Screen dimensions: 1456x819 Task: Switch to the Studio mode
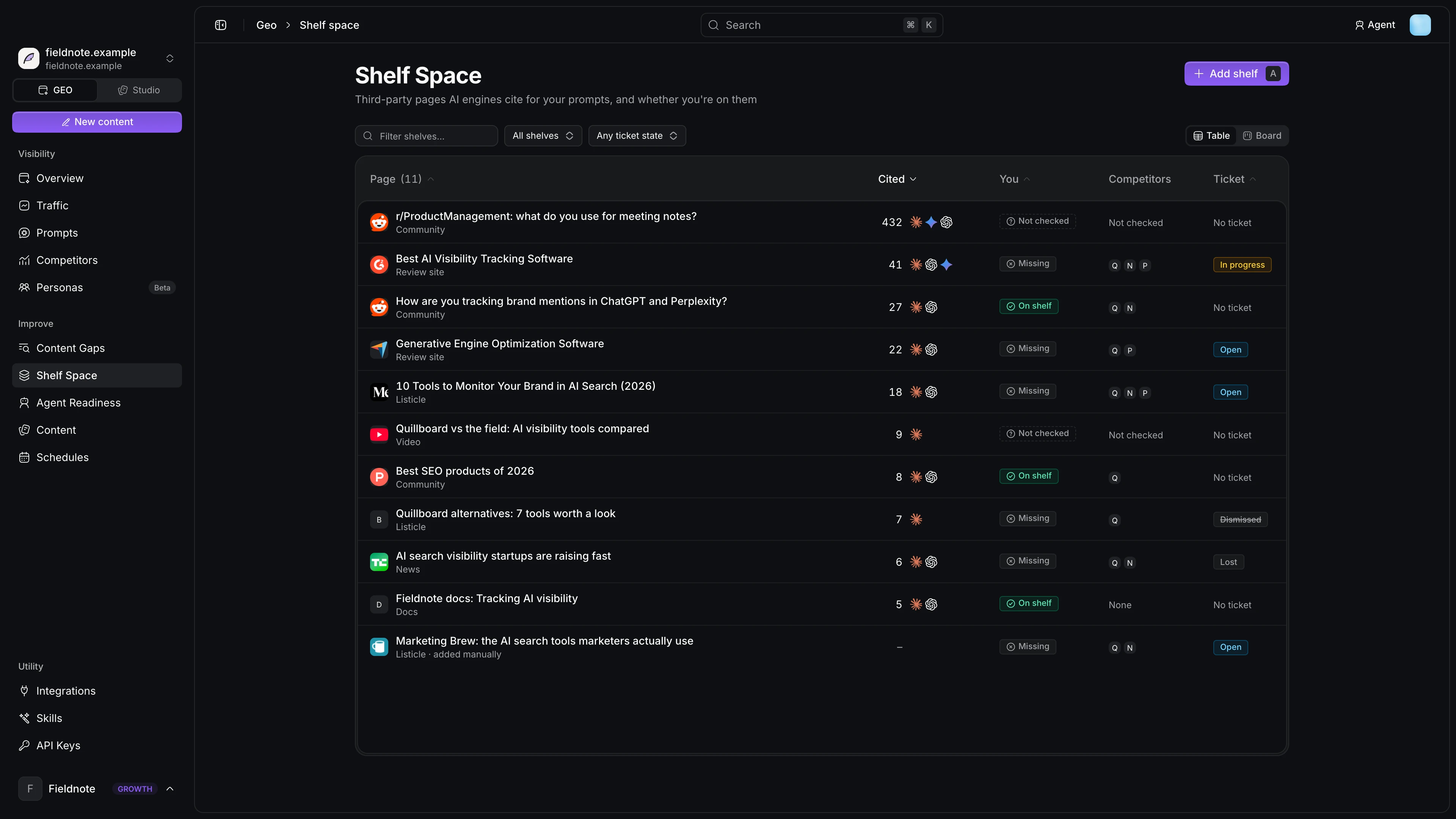(138, 91)
